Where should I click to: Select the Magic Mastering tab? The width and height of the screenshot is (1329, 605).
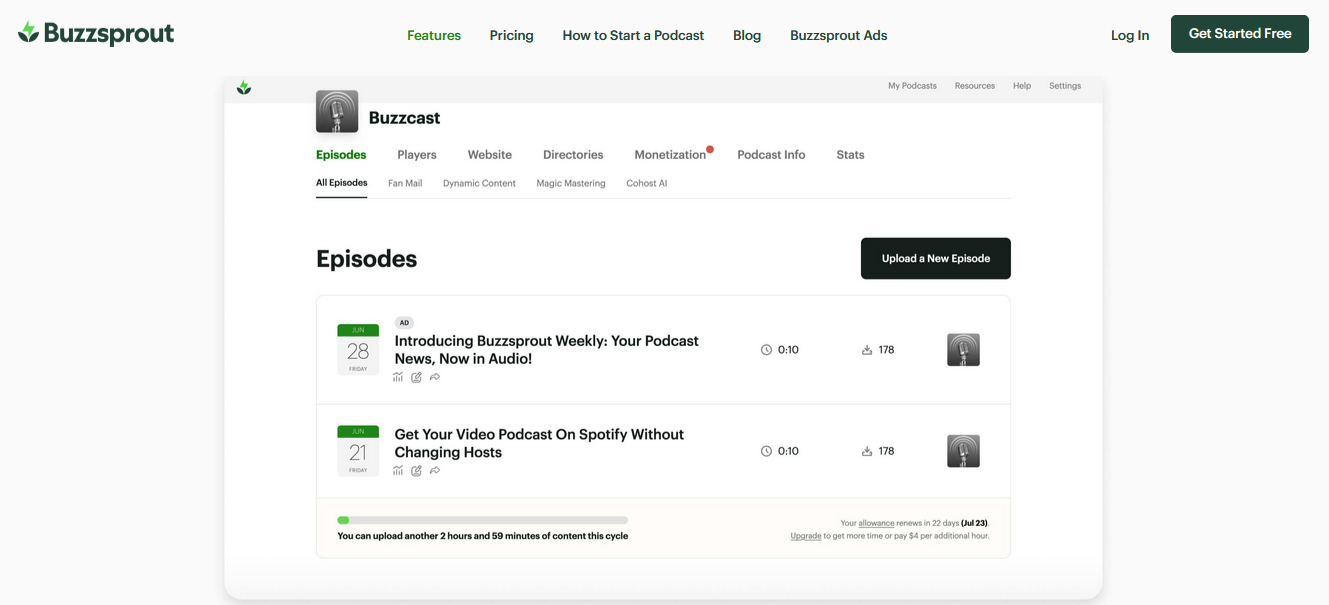(x=570, y=183)
